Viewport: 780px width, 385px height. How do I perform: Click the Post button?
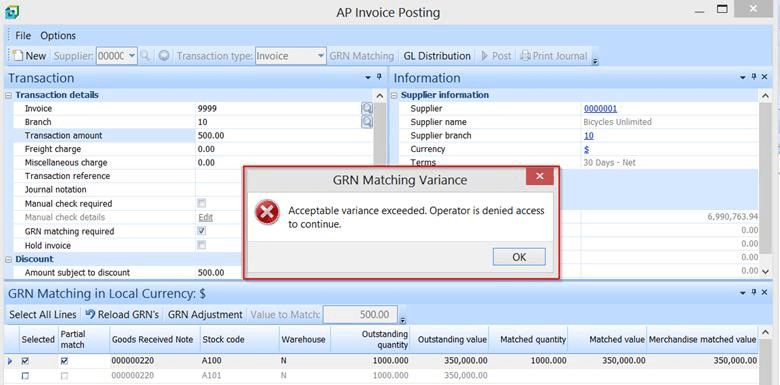[x=496, y=56]
